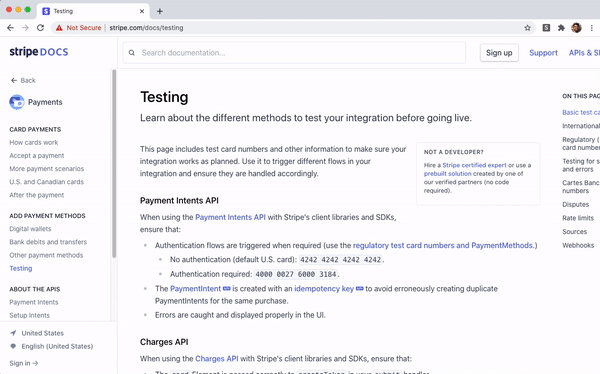Image resolution: width=600 pixels, height=374 pixels.
Task: Click the sidebar vertical scrollbar
Action: [x=114, y=163]
